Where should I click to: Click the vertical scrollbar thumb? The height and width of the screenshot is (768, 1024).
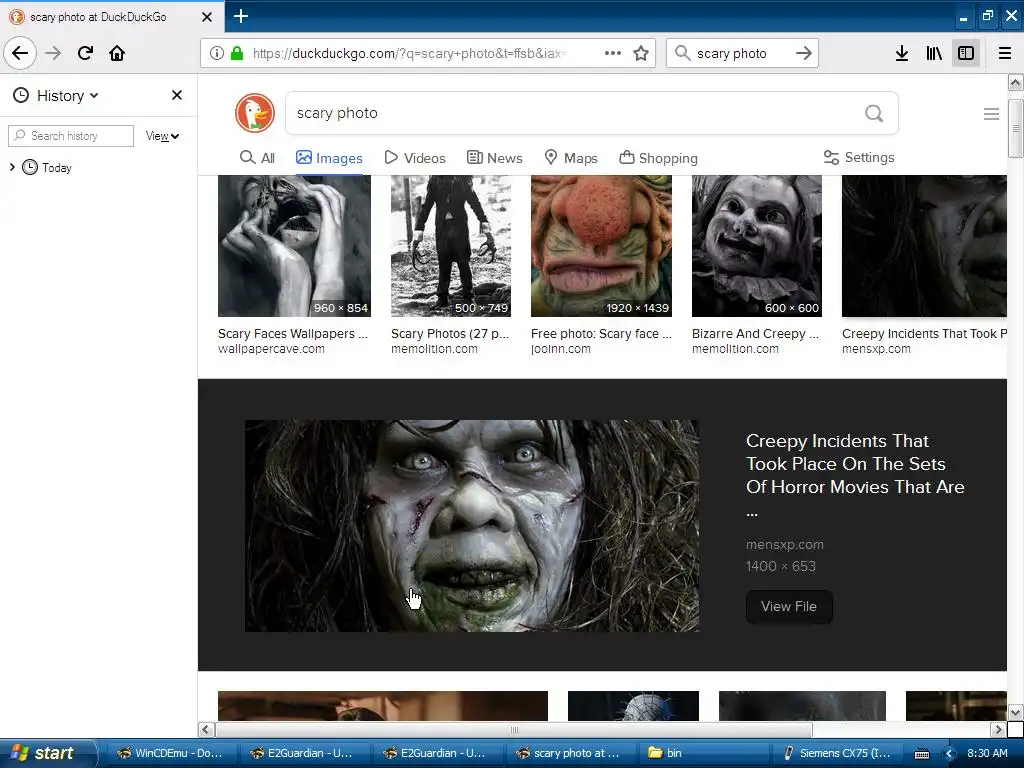click(1015, 129)
